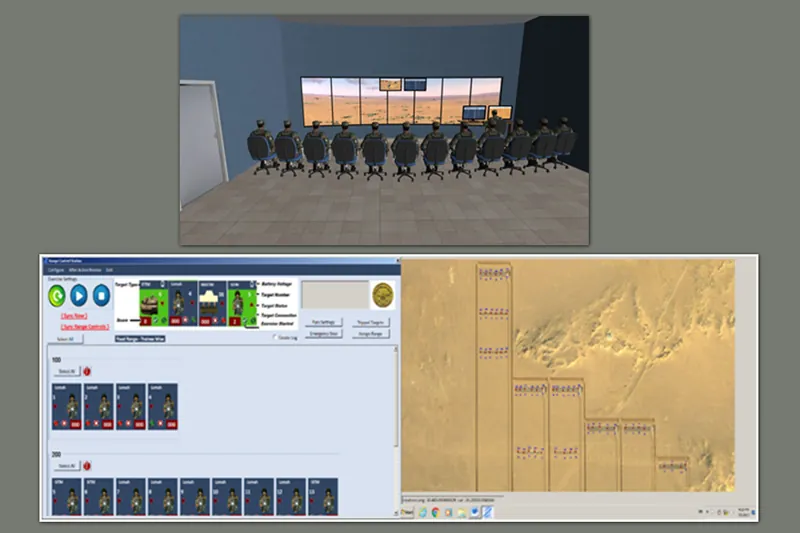Click the system tray clock
Viewport: 800px width, 533px height.
(x=743, y=512)
